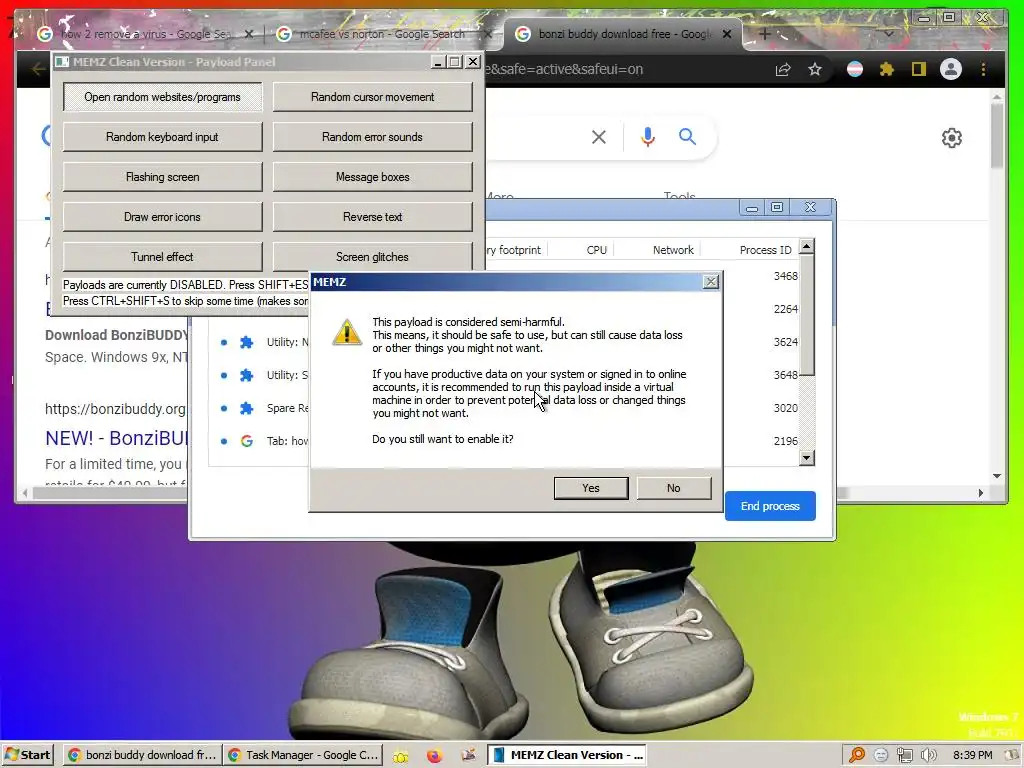Open Chrome profile avatar

(x=951, y=69)
